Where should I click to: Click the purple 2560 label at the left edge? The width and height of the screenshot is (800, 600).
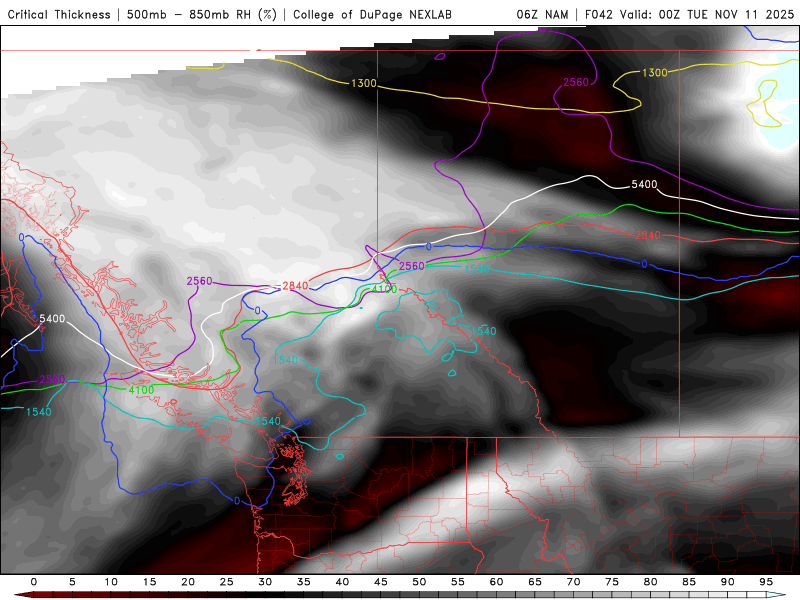pyautogui.click(x=52, y=379)
